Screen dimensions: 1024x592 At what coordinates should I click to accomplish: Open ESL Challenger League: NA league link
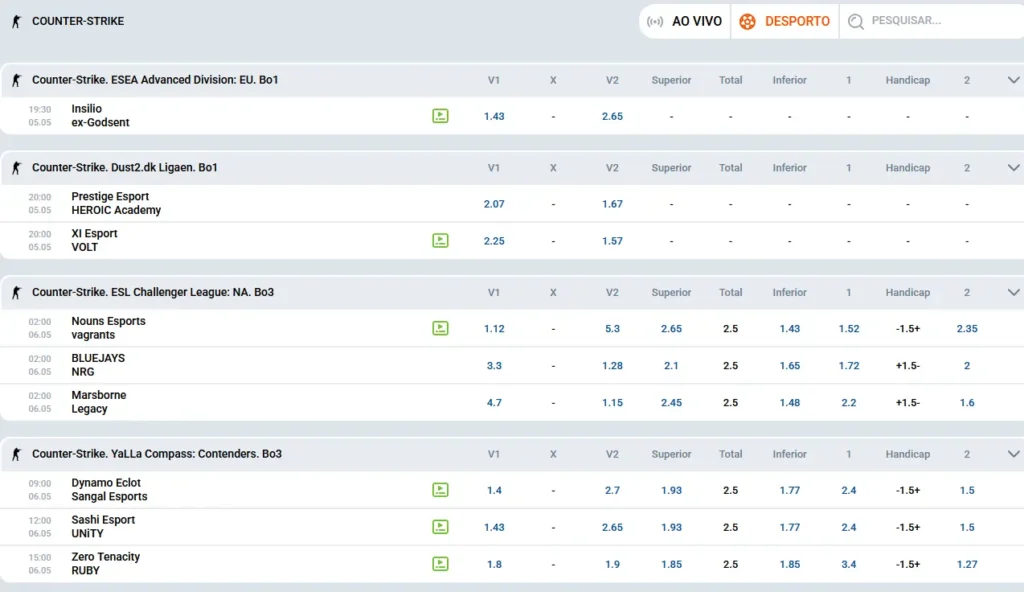pos(153,292)
